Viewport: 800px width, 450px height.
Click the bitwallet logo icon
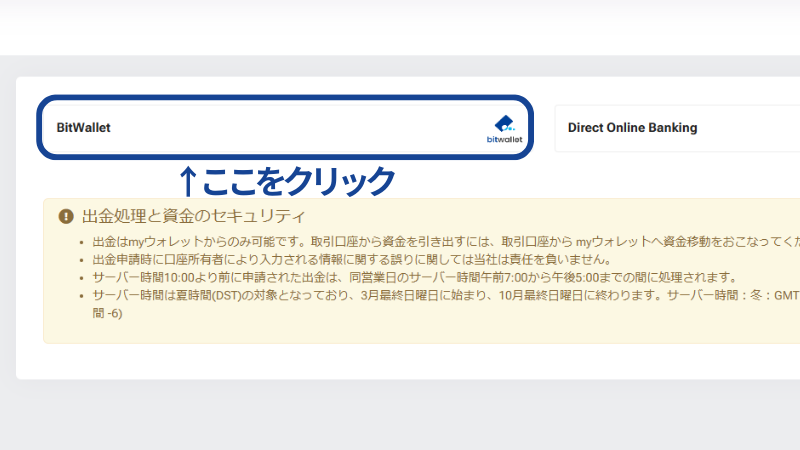[x=503, y=129]
